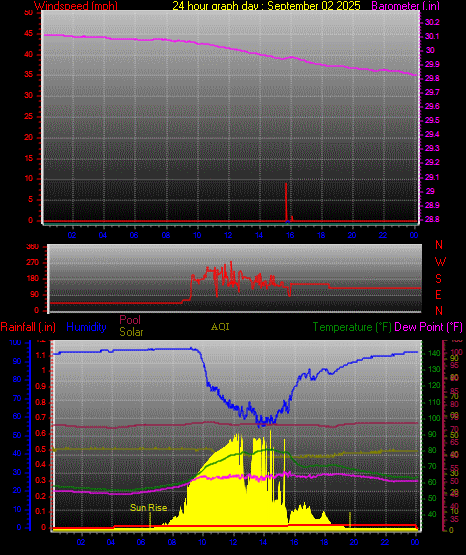Click the 45 value on windspeed axis
The height and width of the screenshot is (555, 466).
tap(29, 34)
